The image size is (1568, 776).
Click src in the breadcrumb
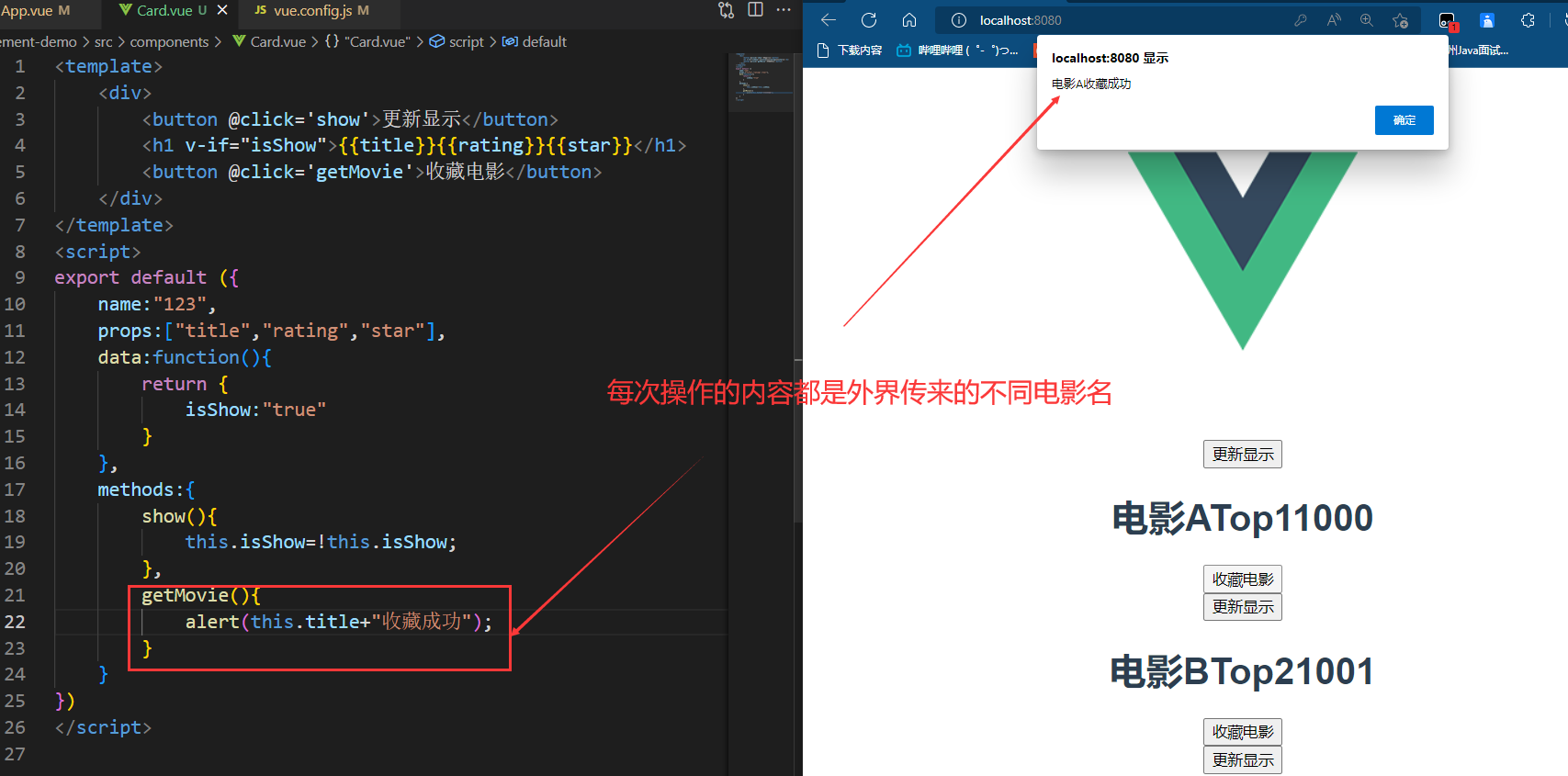click(x=104, y=41)
